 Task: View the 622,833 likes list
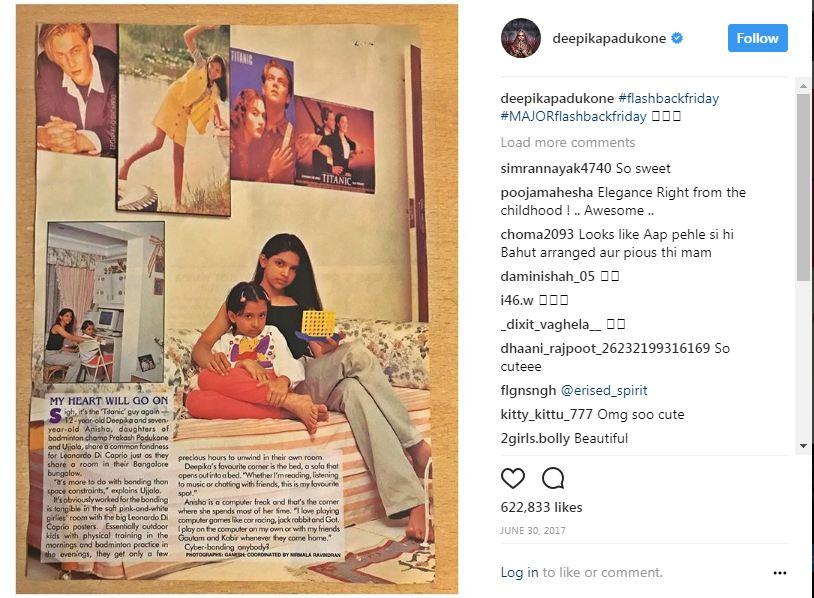coord(541,507)
